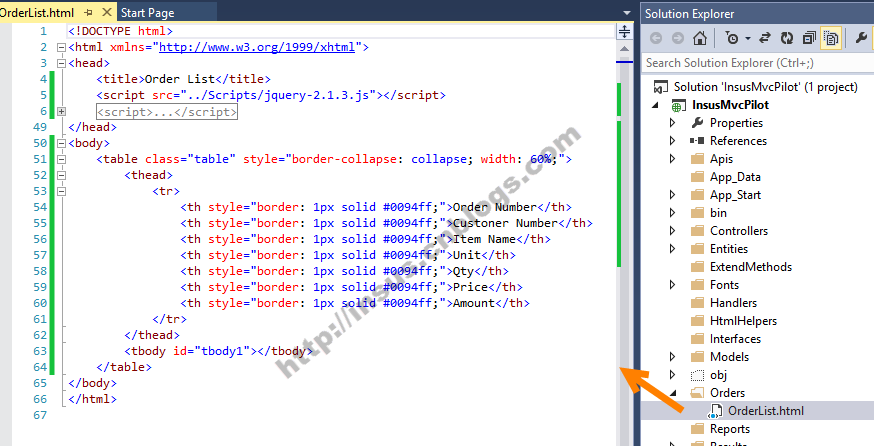Close the OrderList.html tab
874x446 pixels.
click(107, 12)
